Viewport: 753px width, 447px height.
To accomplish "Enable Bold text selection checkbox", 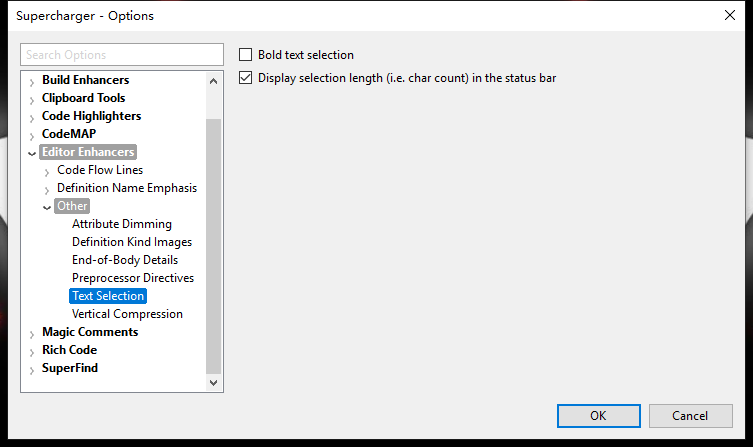I will pos(245,55).
